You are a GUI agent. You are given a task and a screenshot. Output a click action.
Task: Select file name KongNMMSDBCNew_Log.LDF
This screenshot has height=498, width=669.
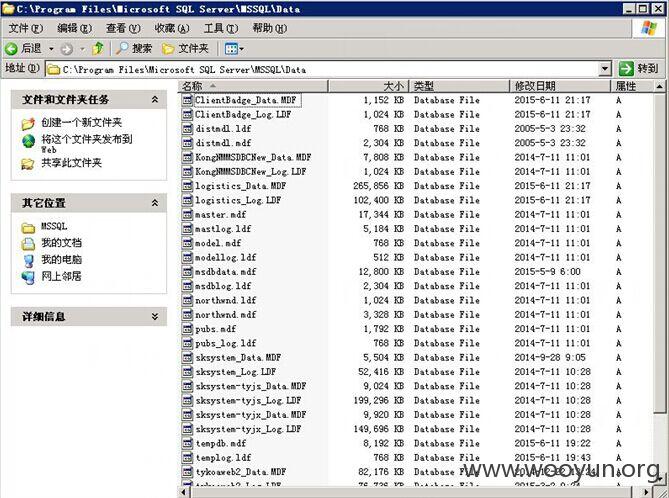pyautogui.click(x=251, y=172)
